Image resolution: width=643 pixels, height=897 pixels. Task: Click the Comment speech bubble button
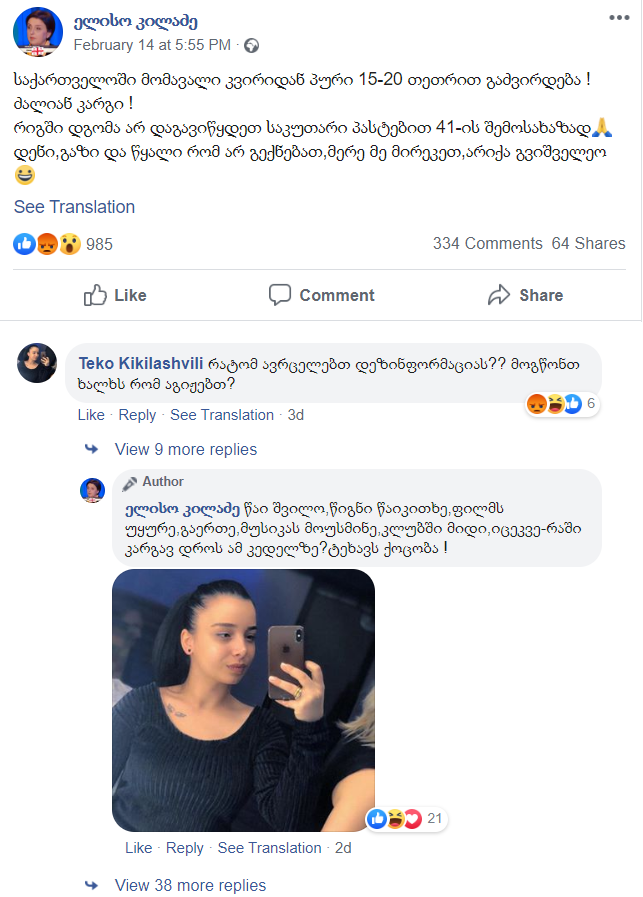[322, 295]
